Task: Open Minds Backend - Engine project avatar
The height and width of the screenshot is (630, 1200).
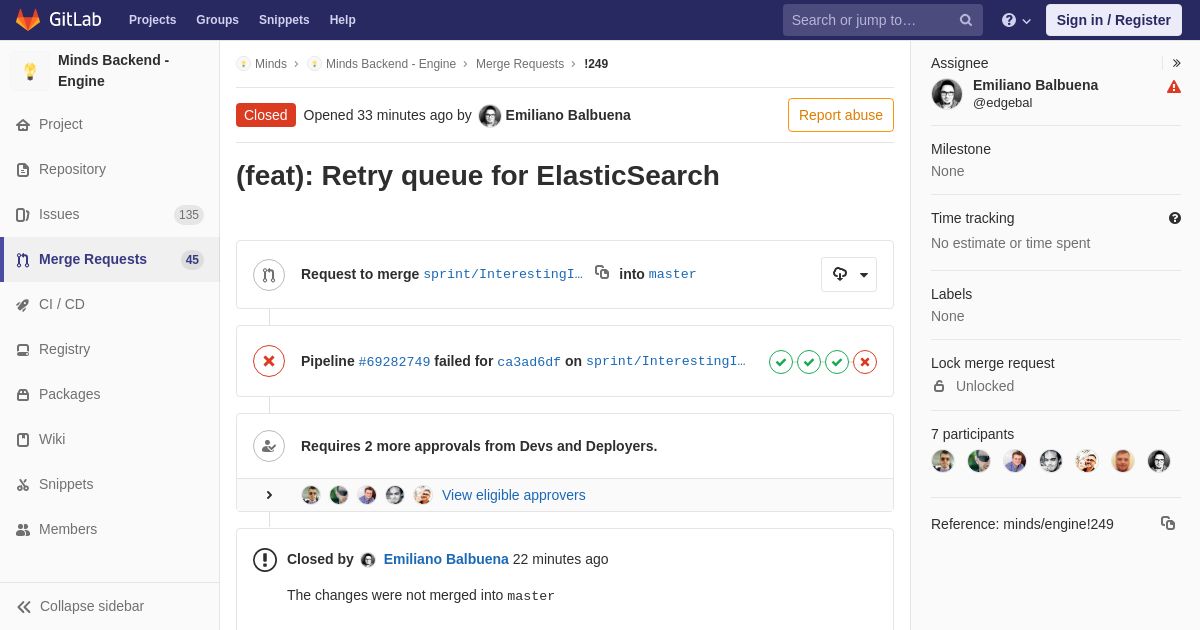Action: [x=30, y=71]
